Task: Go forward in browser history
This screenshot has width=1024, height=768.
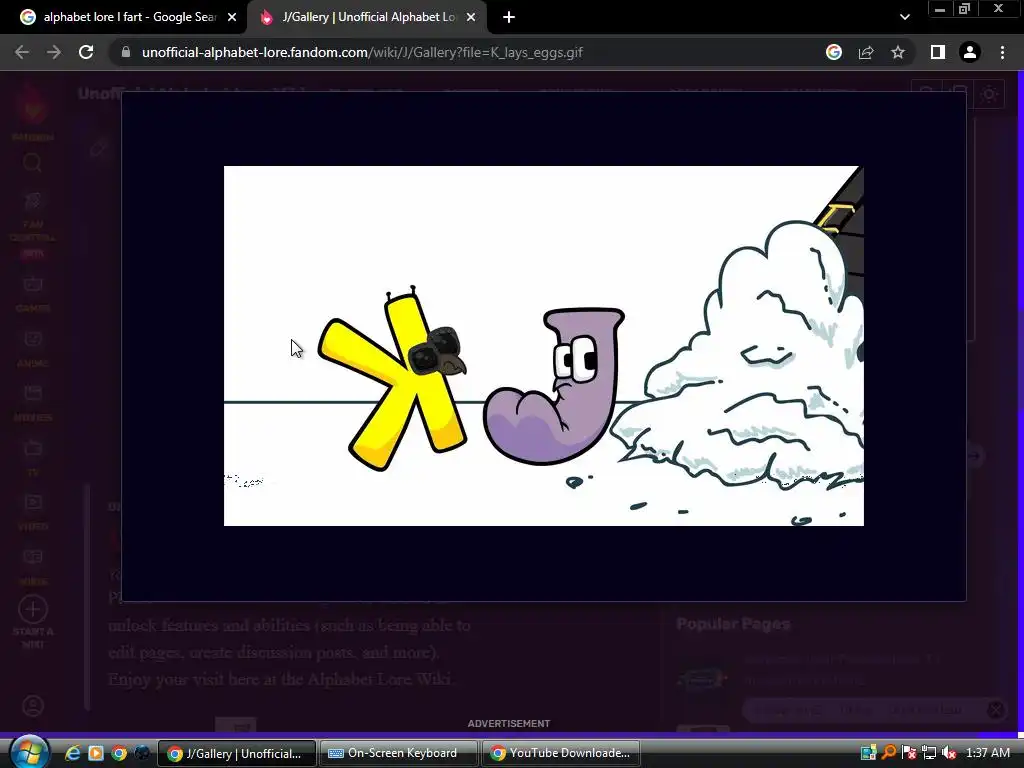Action: [54, 52]
